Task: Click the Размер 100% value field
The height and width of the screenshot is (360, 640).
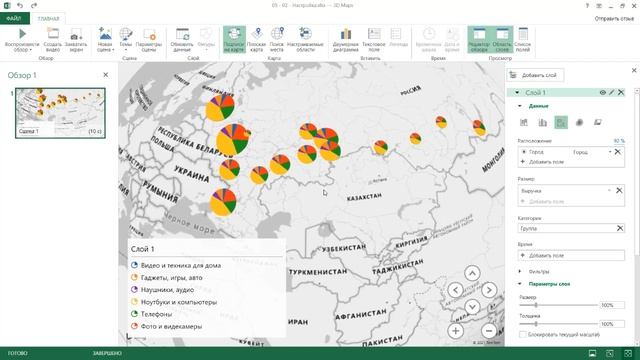Action: [612, 305]
